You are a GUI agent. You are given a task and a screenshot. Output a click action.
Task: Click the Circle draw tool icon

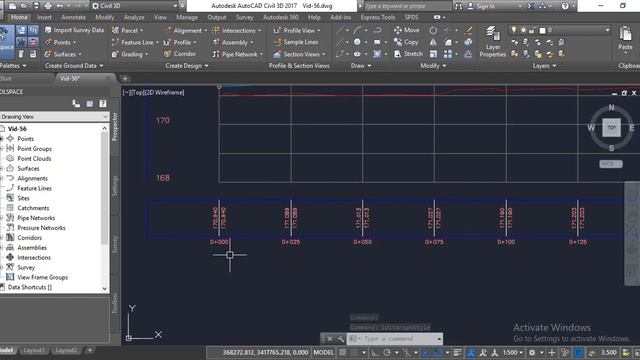(357, 42)
